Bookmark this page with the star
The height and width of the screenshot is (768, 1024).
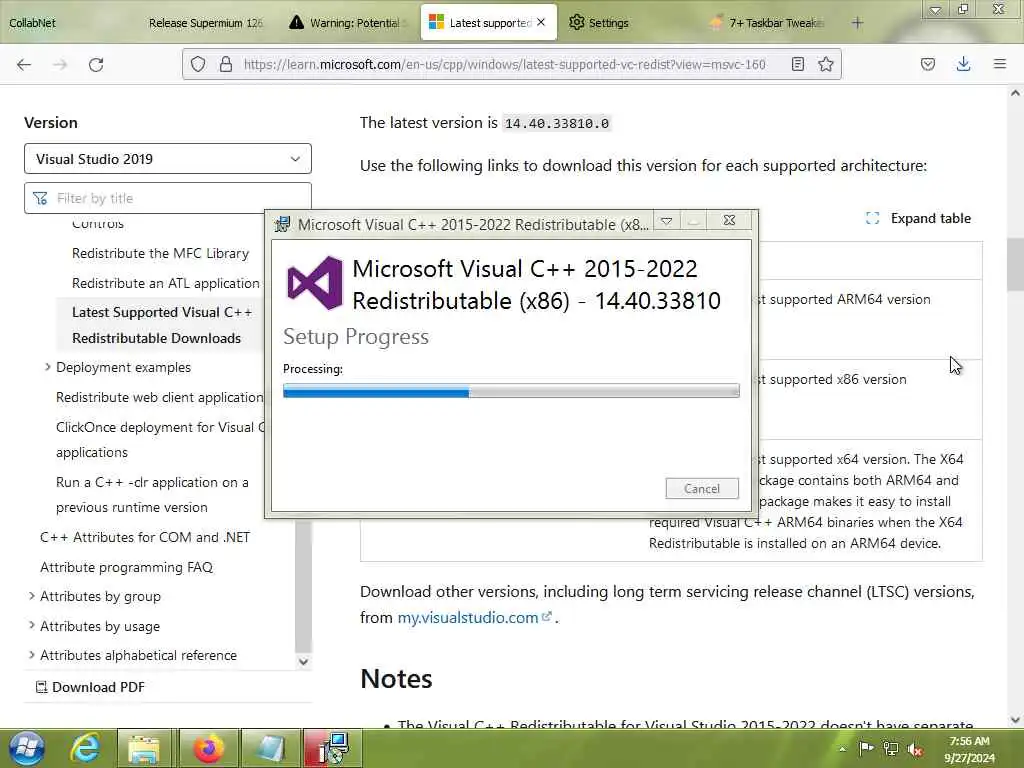coord(825,64)
